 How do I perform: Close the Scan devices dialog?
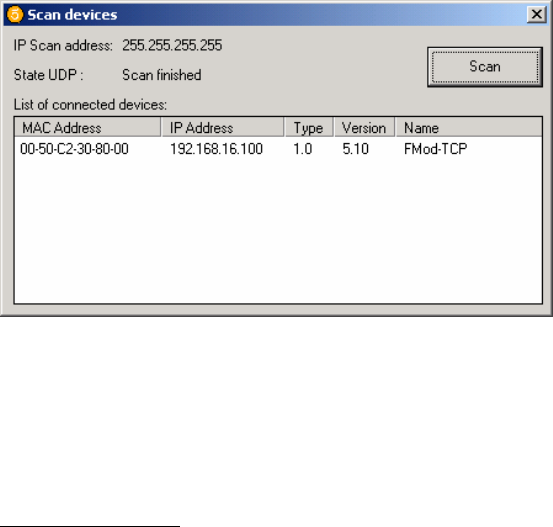[536, 14]
